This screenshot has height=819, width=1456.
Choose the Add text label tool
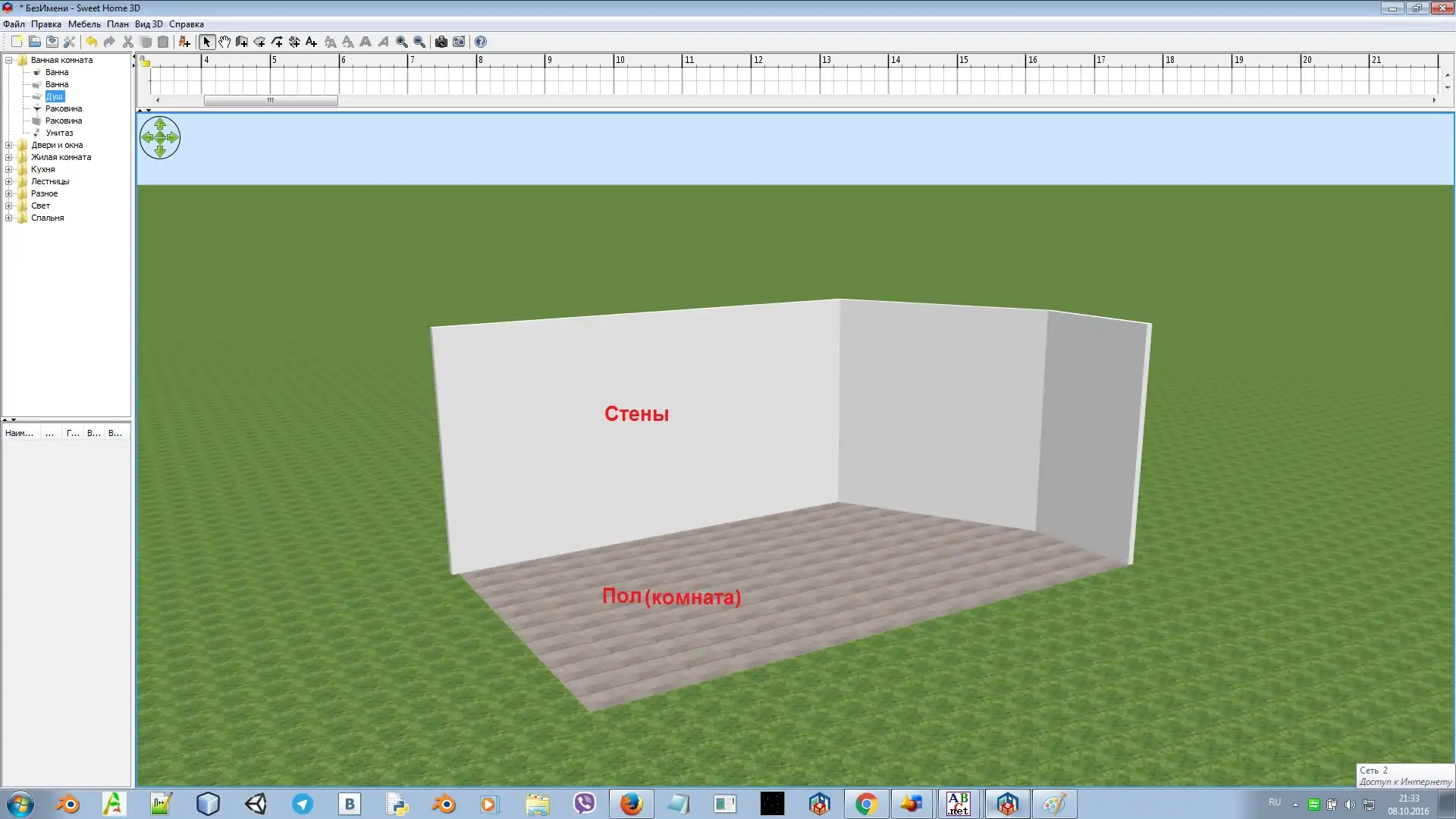pyautogui.click(x=311, y=42)
